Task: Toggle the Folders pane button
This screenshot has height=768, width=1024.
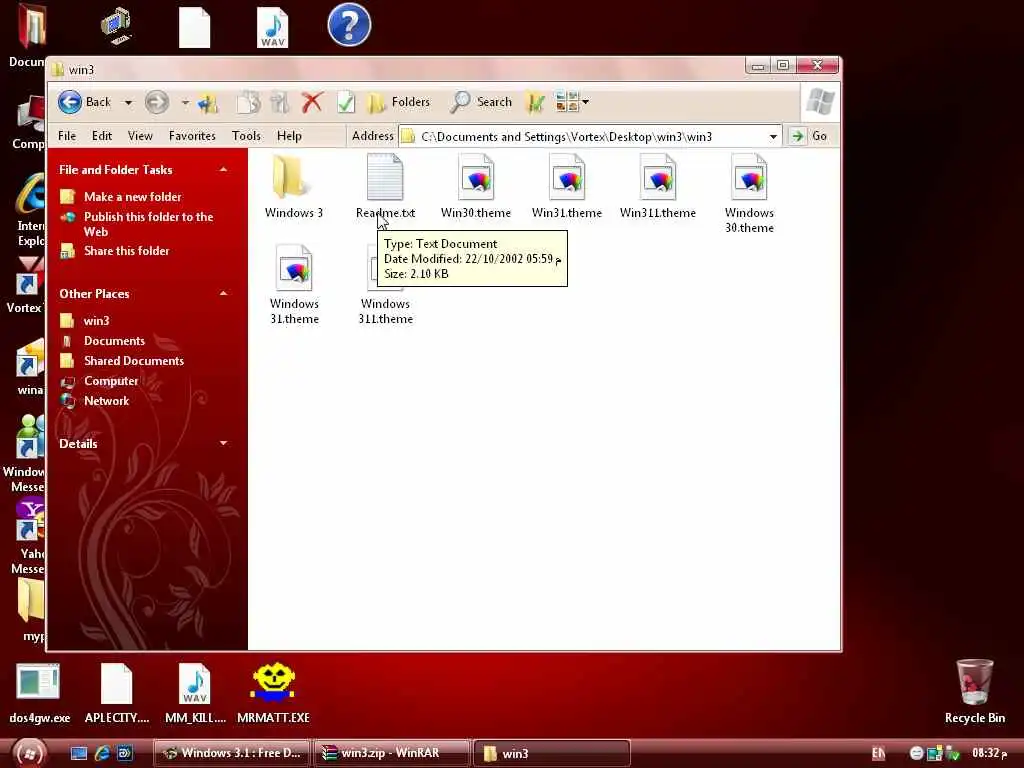Action: point(399,102)
